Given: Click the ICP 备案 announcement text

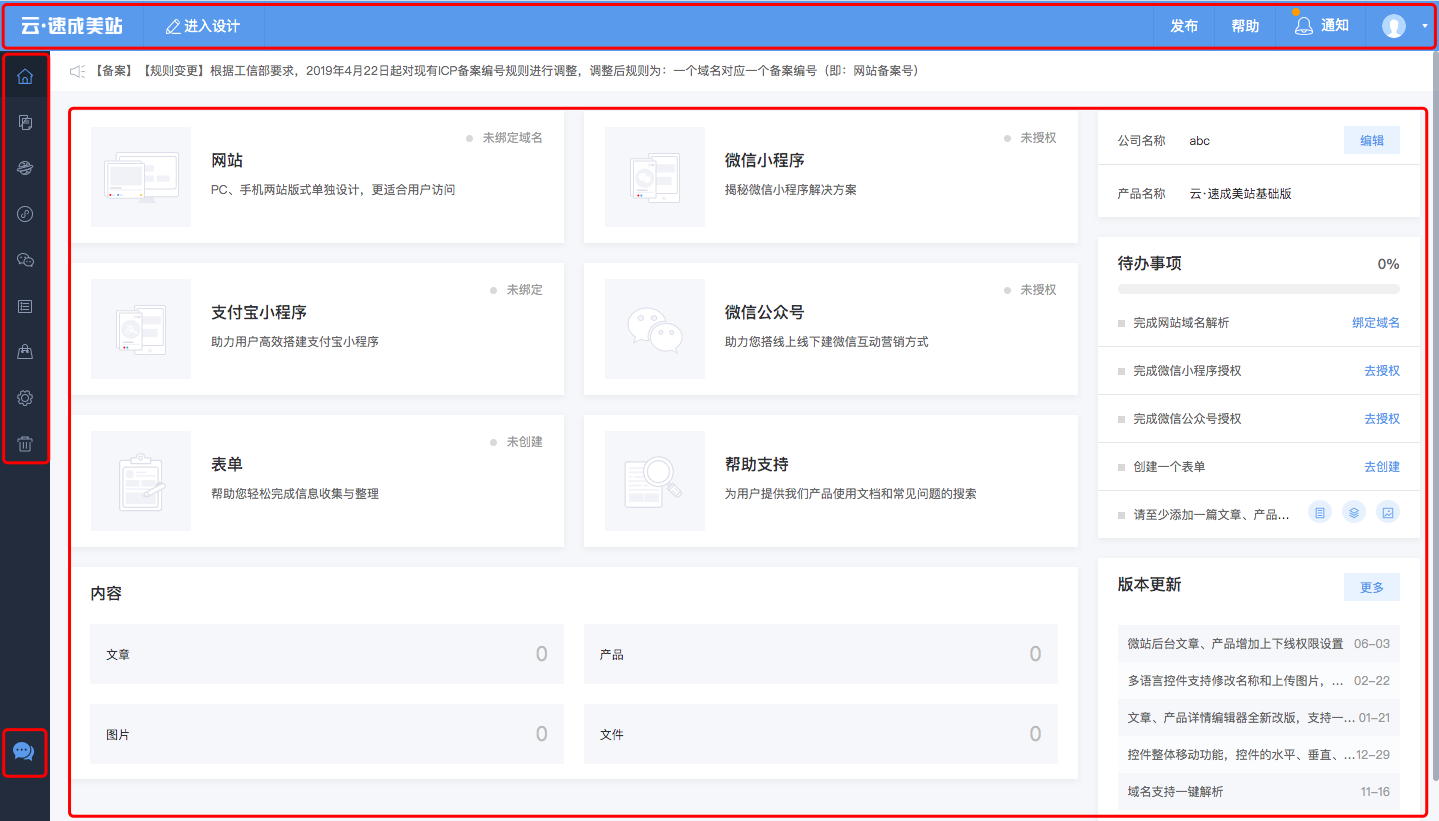Looking at the screenshot, I should tap(508, 71).
